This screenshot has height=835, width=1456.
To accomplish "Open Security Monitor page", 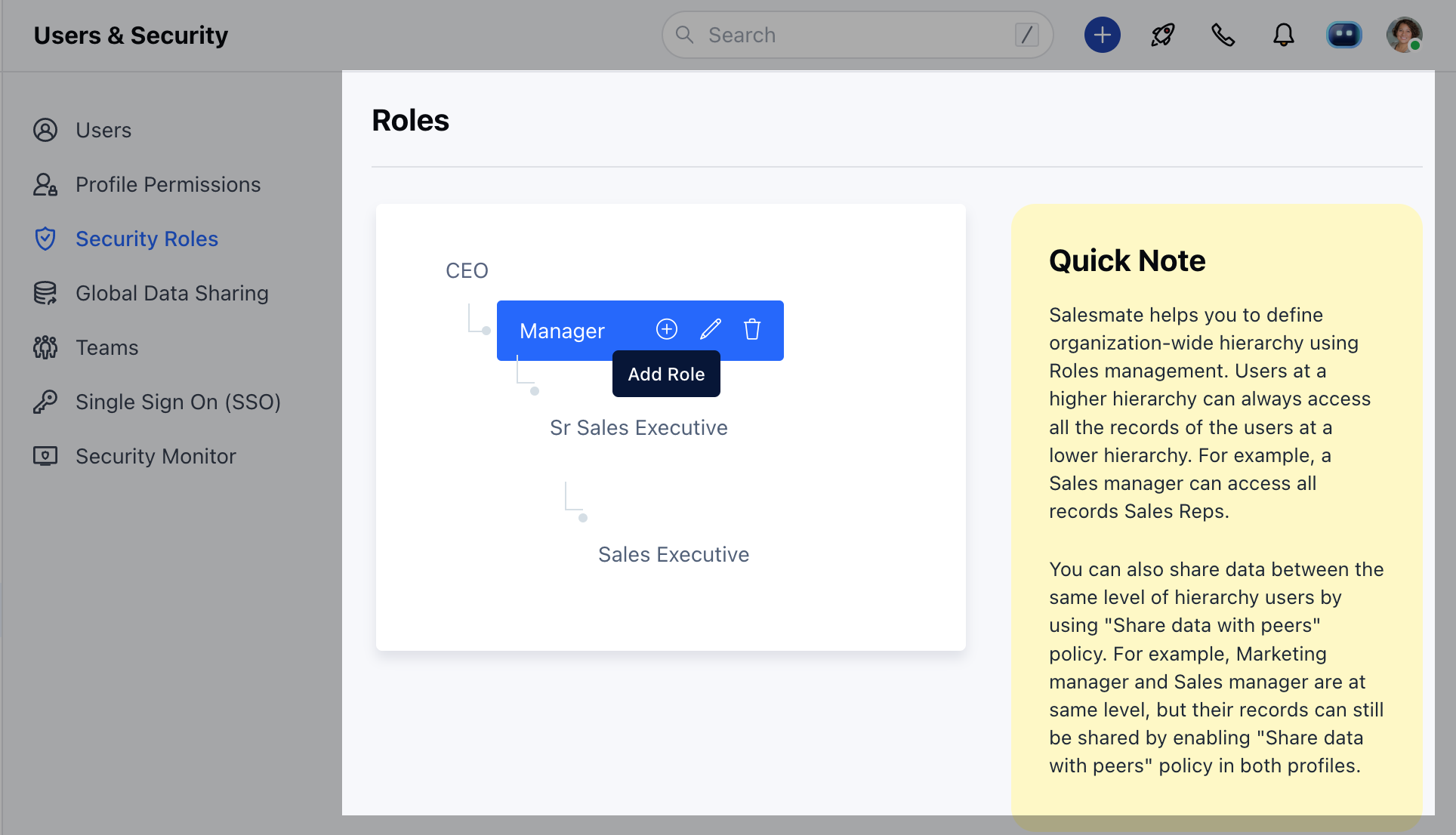I will pyautogui.click(x=156, y=456).
